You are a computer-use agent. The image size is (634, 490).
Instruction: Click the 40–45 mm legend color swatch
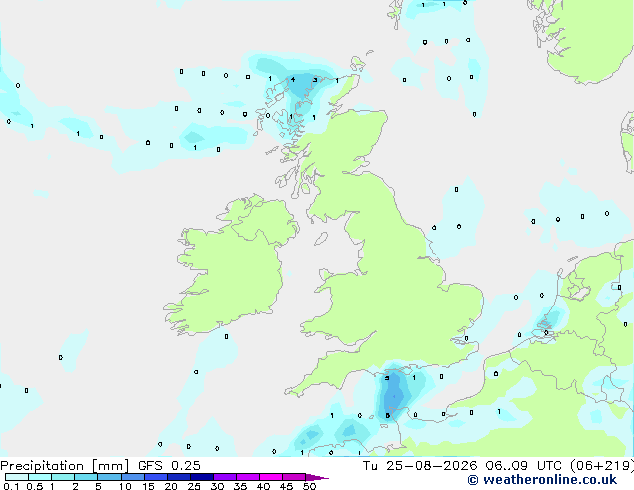click(271, 477)
